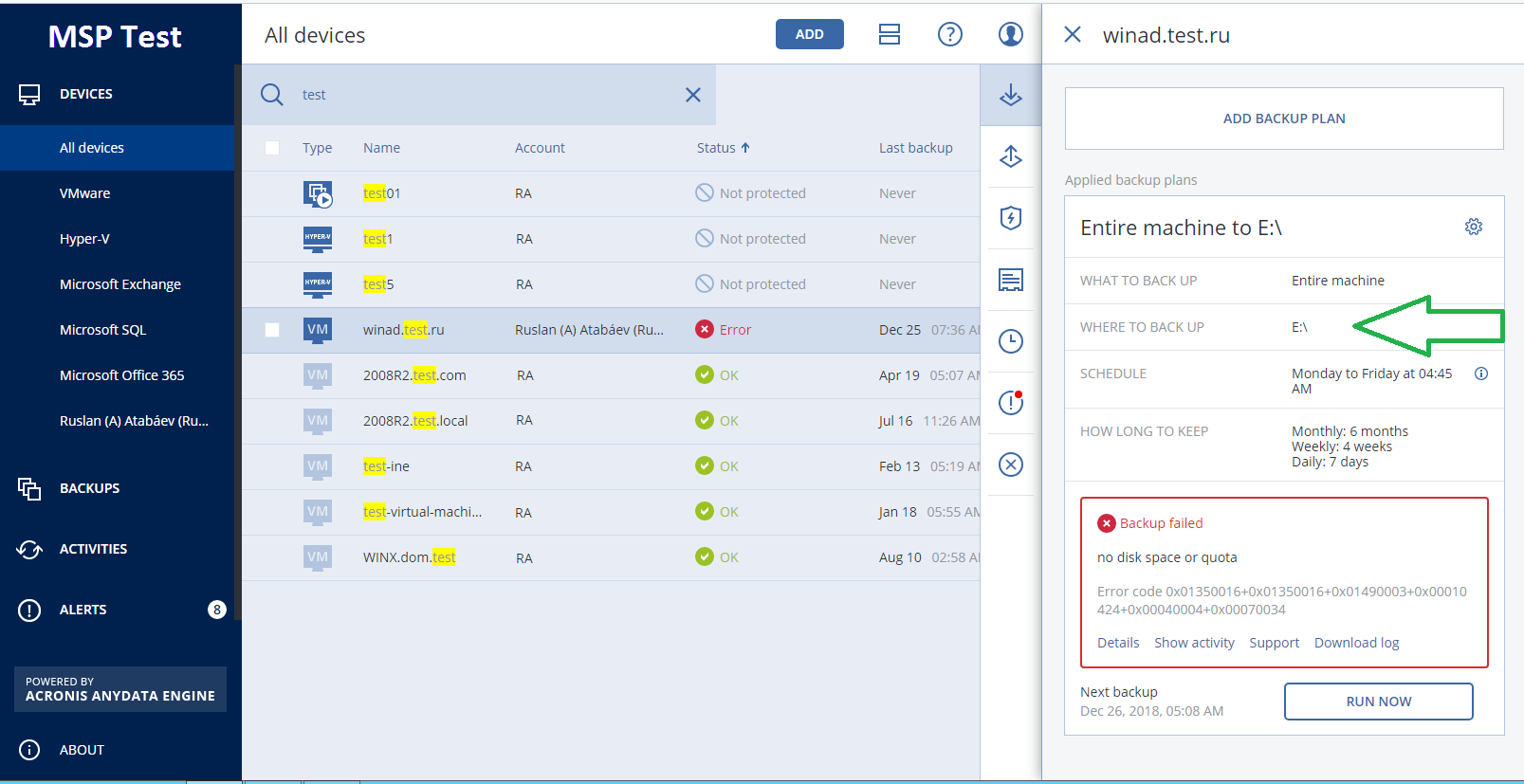Image resolution: width=1524 pixels, height=784 pixels.
Task: Sort by the Name column header
Action: 381,148
